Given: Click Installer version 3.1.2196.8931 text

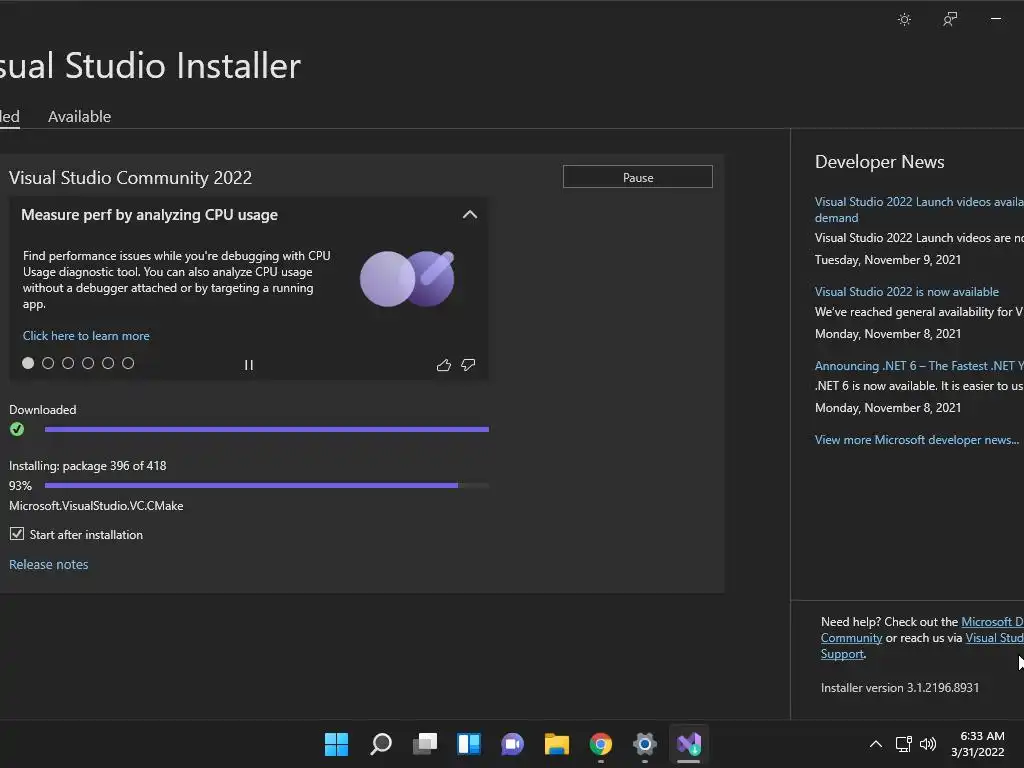Looking at the screenshot, I should point(900,688).
